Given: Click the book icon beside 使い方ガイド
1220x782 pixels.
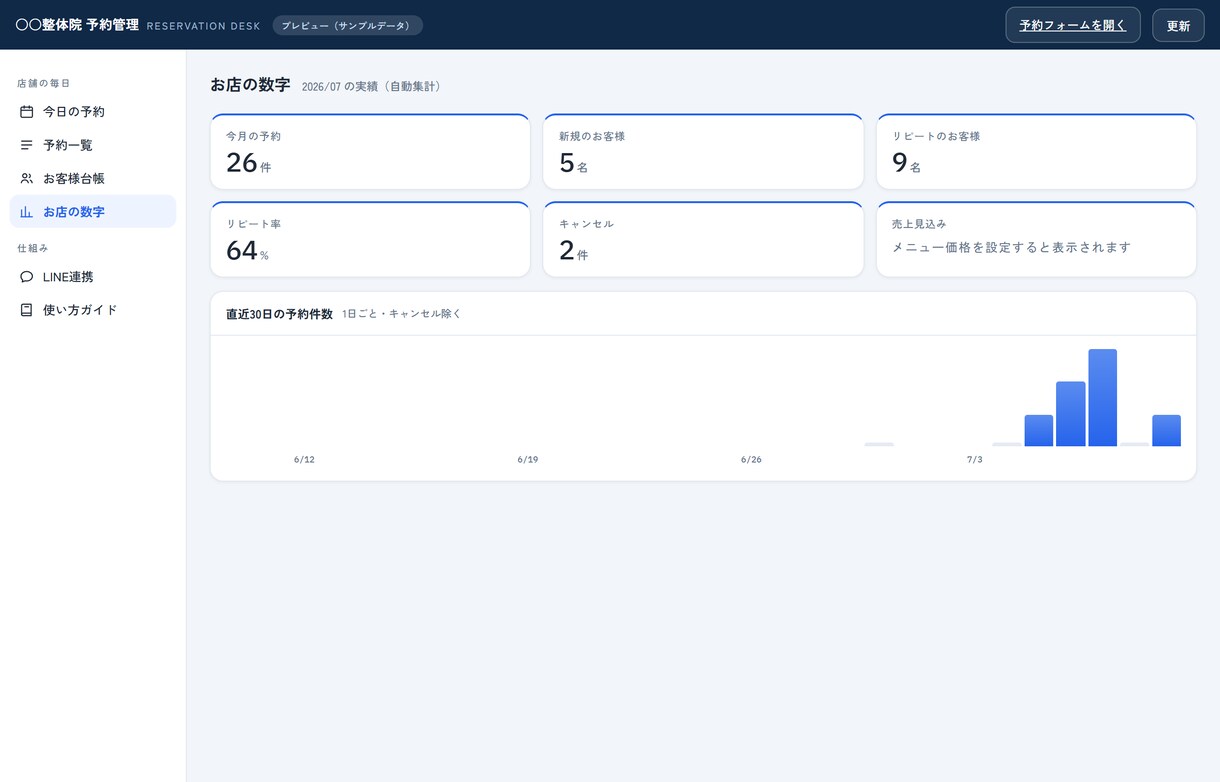Looking at the screenshot, I should (x=27, y=310).
